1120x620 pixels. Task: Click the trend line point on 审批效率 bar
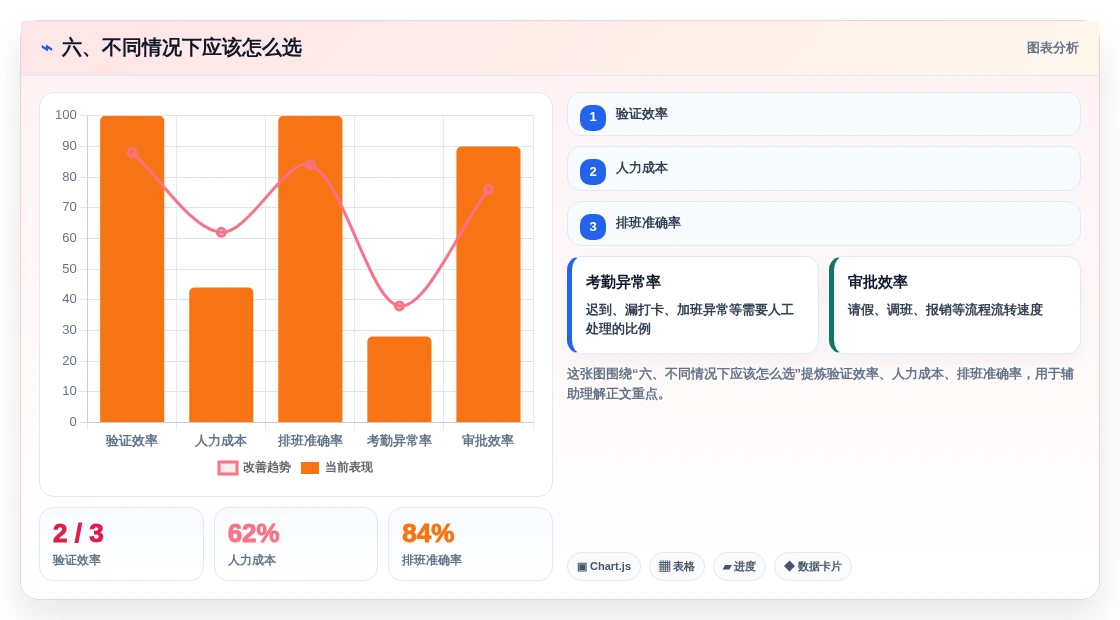pyautogui.click(x=489, y=189)
